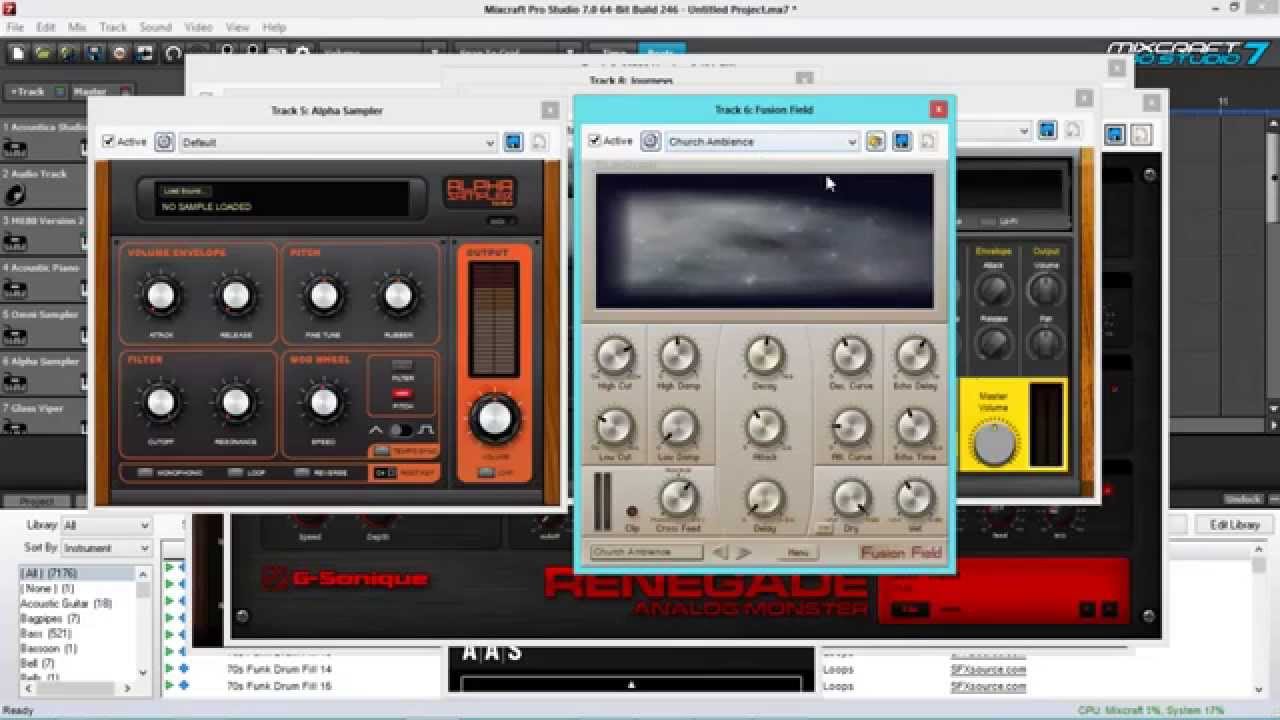Image resolution: width=1280 pixels, height=720 pixels.
Task: Click the Edit Library button
Action: coord(1234,523)
